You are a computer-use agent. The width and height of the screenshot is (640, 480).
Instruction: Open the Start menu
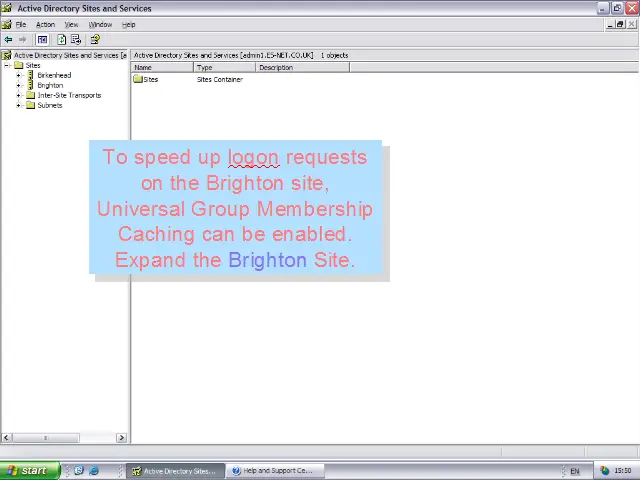(30, 471)
